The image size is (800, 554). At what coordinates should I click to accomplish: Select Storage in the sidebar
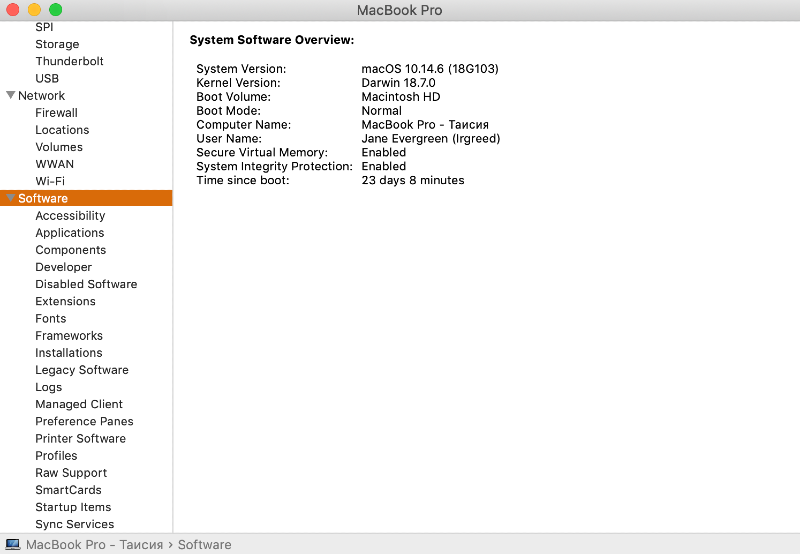click(57, 44)
